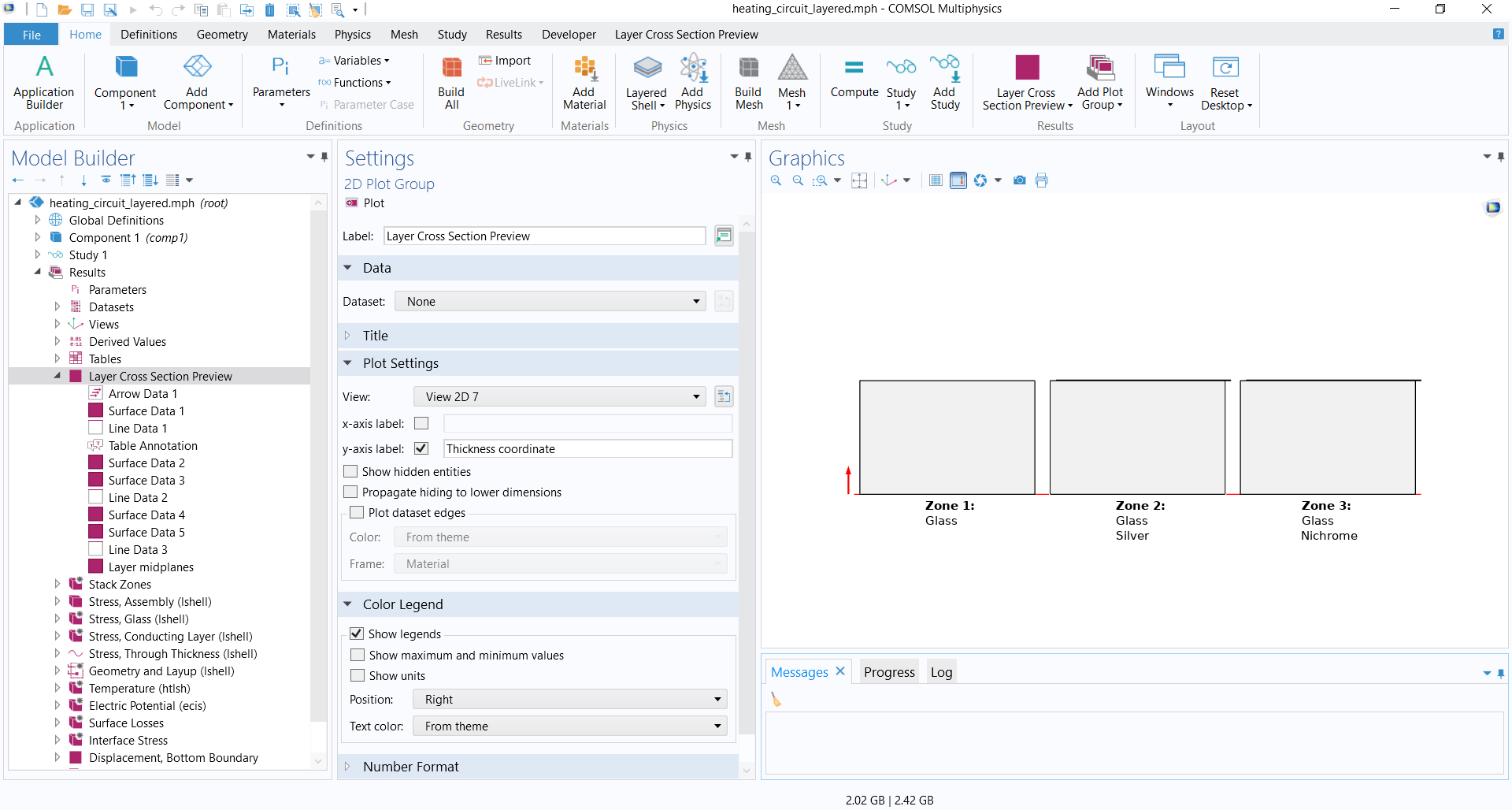The width and height of the screenshot is (1512, 810).
Task: Click the print icon in Graphics toolbar
Action: pos(1042,180)
